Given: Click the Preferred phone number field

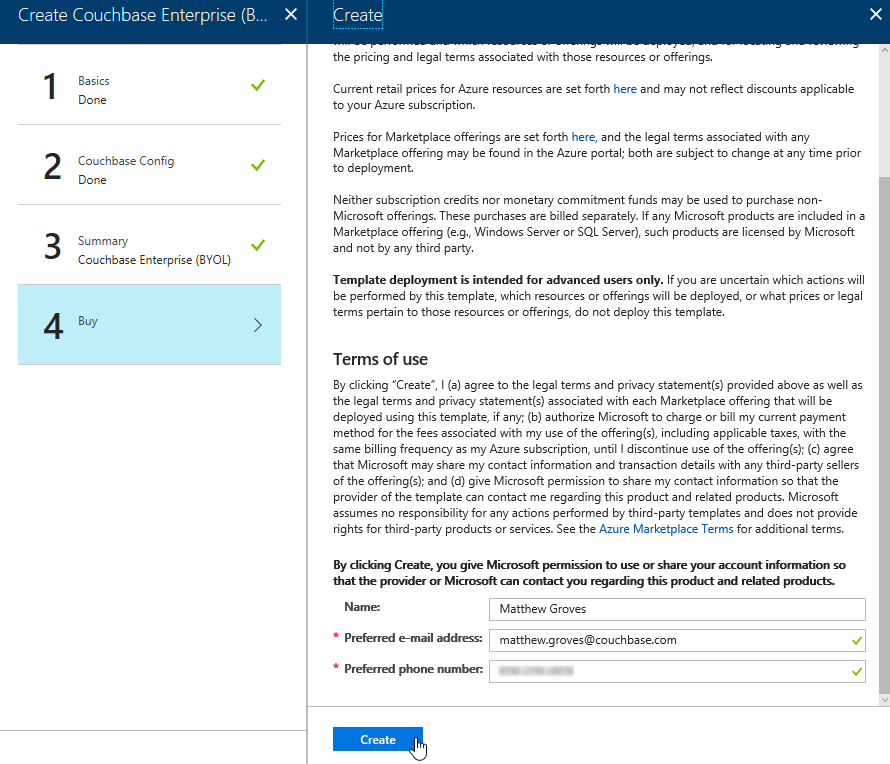Looking at the screenshot, I should [x=677, y=671].
